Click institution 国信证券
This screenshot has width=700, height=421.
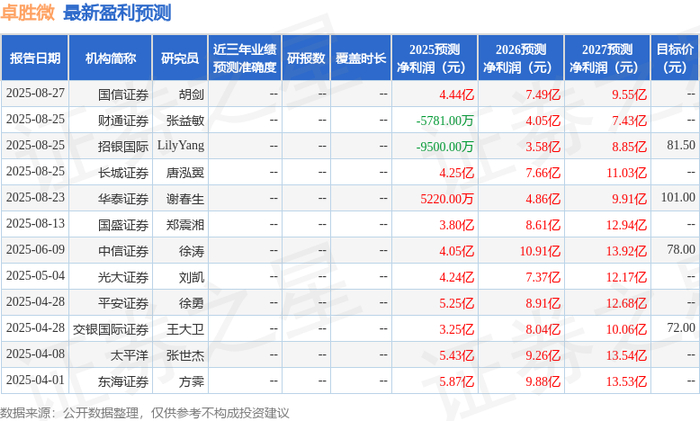pos(123,95)
